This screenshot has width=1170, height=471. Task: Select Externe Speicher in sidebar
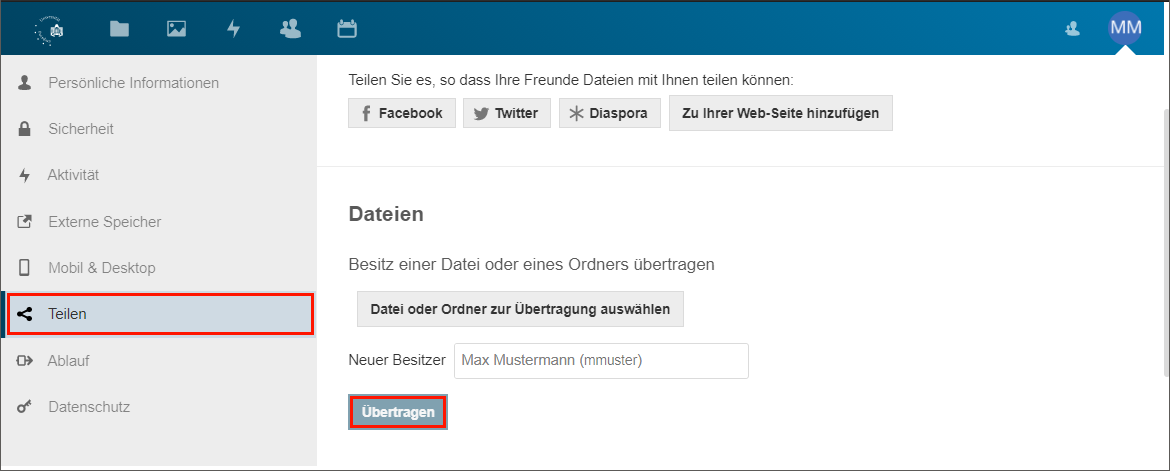[104, 222]
